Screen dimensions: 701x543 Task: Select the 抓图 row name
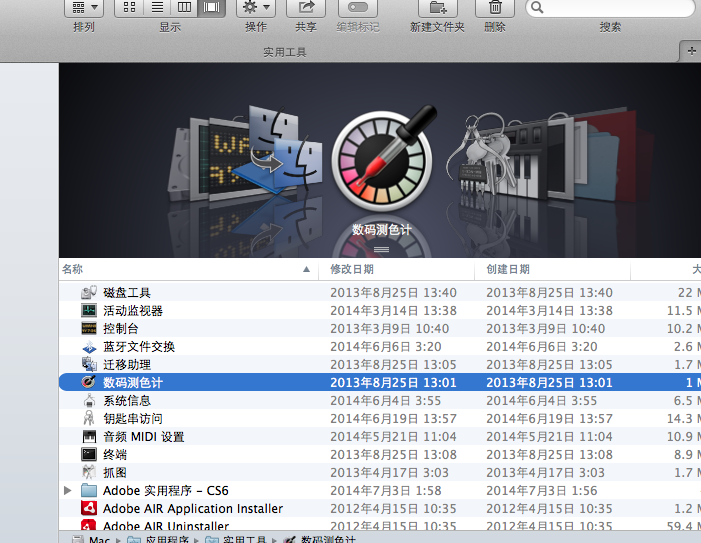tap(115, 472)
